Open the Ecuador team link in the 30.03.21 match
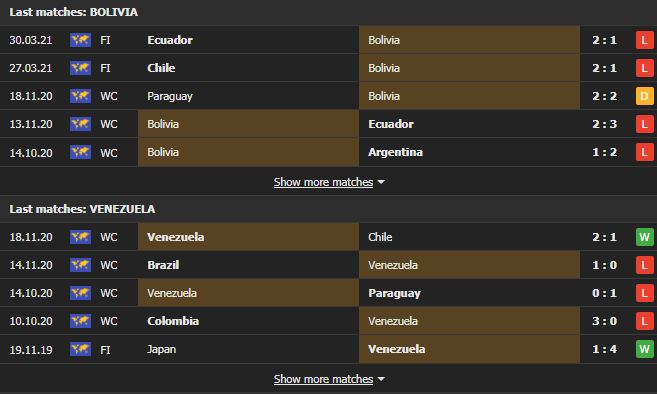The width and height of the screenshot is (657, 394). 170,40
